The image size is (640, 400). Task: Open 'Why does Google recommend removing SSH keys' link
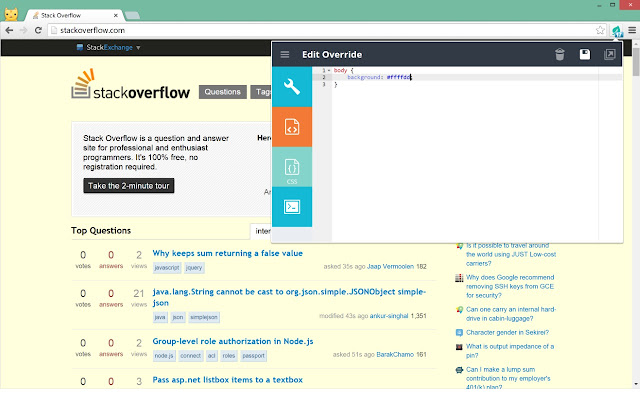(510, 286)
